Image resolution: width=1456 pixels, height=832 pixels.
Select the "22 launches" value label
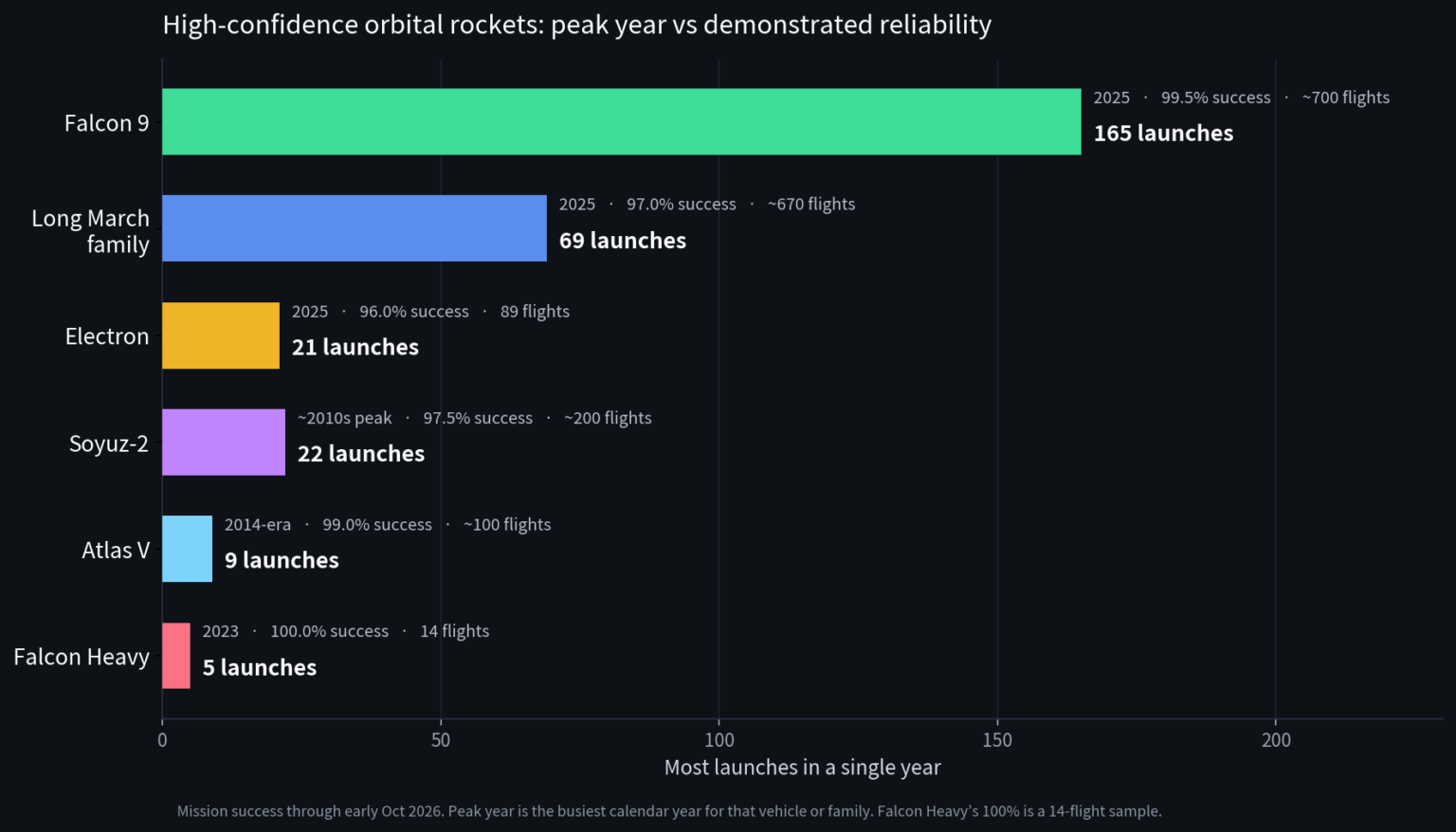361,454
